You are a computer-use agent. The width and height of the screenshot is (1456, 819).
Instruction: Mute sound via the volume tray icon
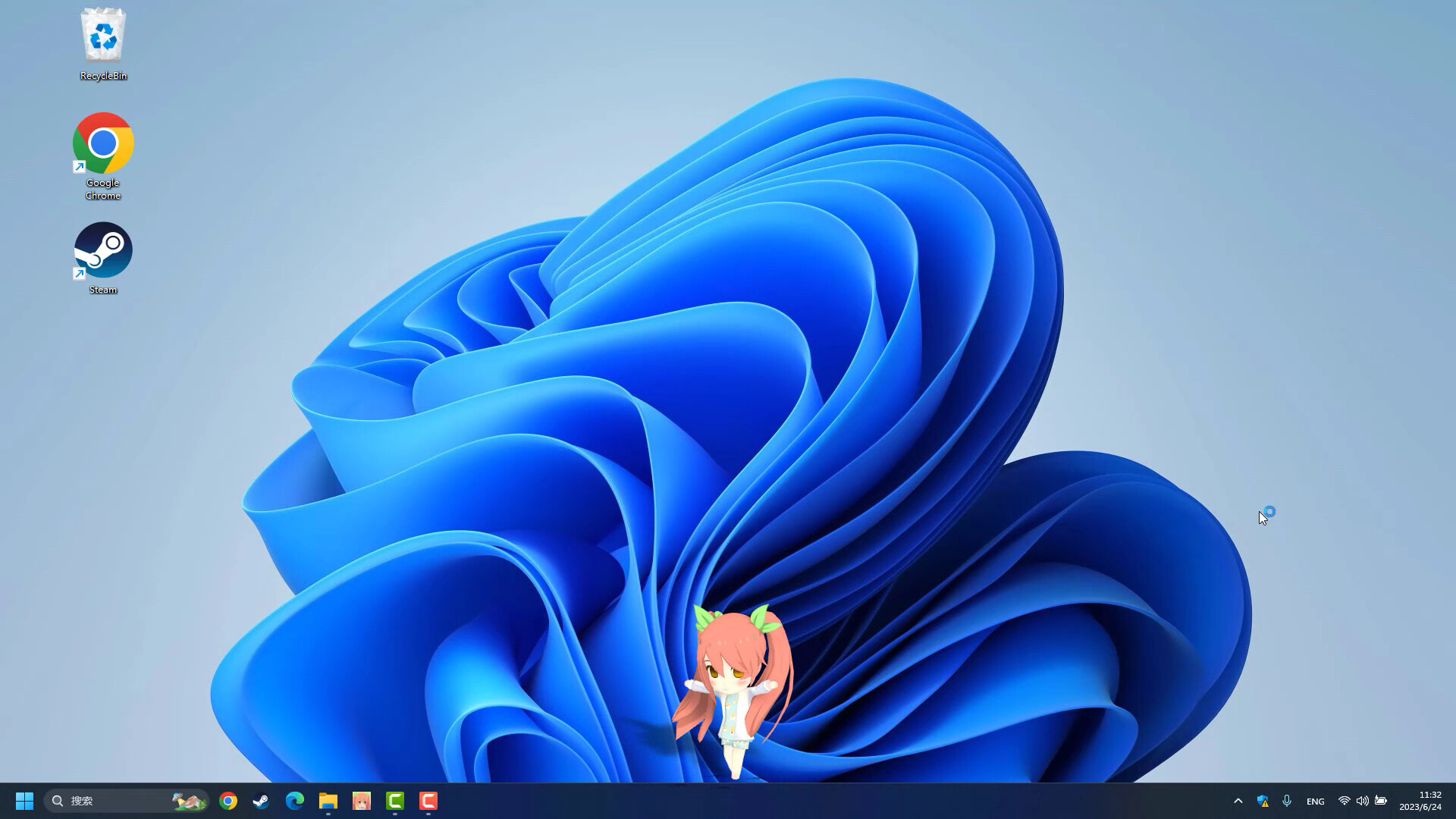(x=1363, y=800)
